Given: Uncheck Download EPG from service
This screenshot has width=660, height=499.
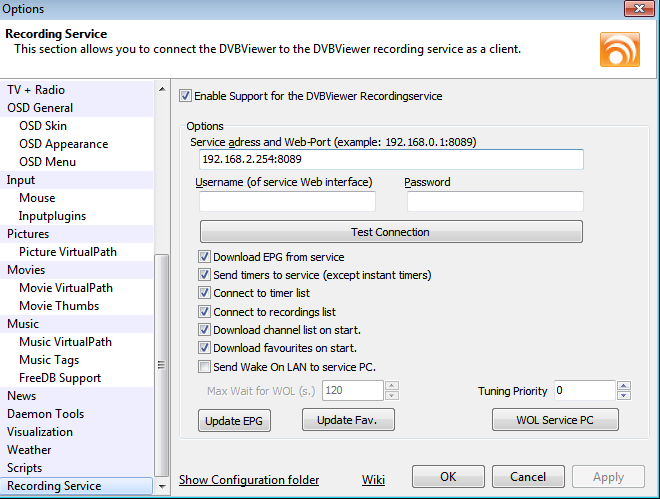Looking at the screenshot, I should 204,257.
